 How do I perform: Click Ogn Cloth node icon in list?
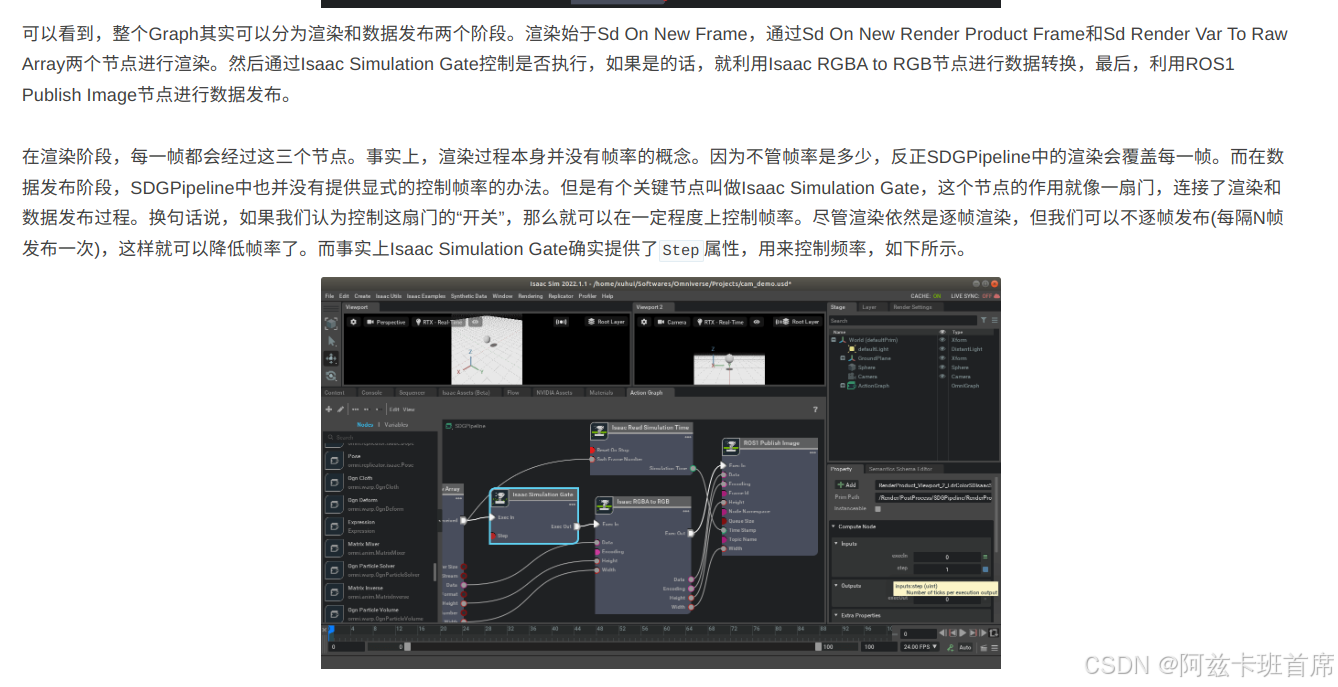(334, 483)
